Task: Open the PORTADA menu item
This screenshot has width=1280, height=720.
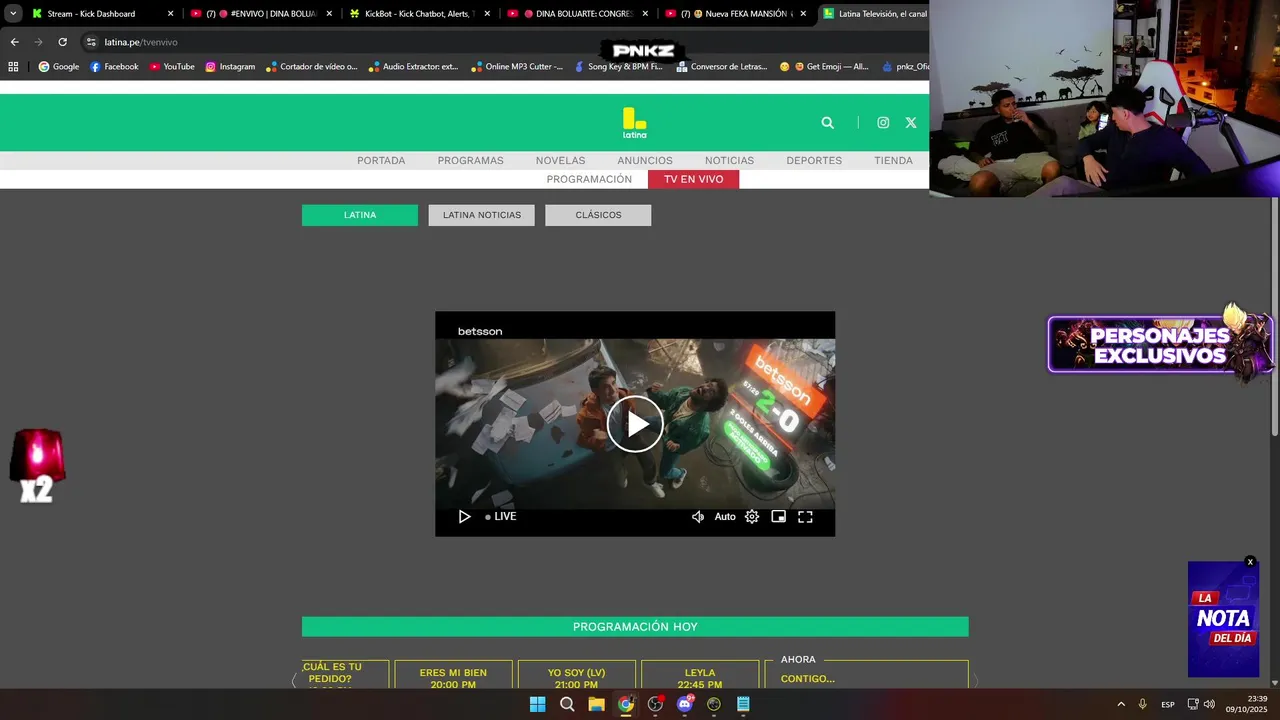Action: click(x=381, y=160)
